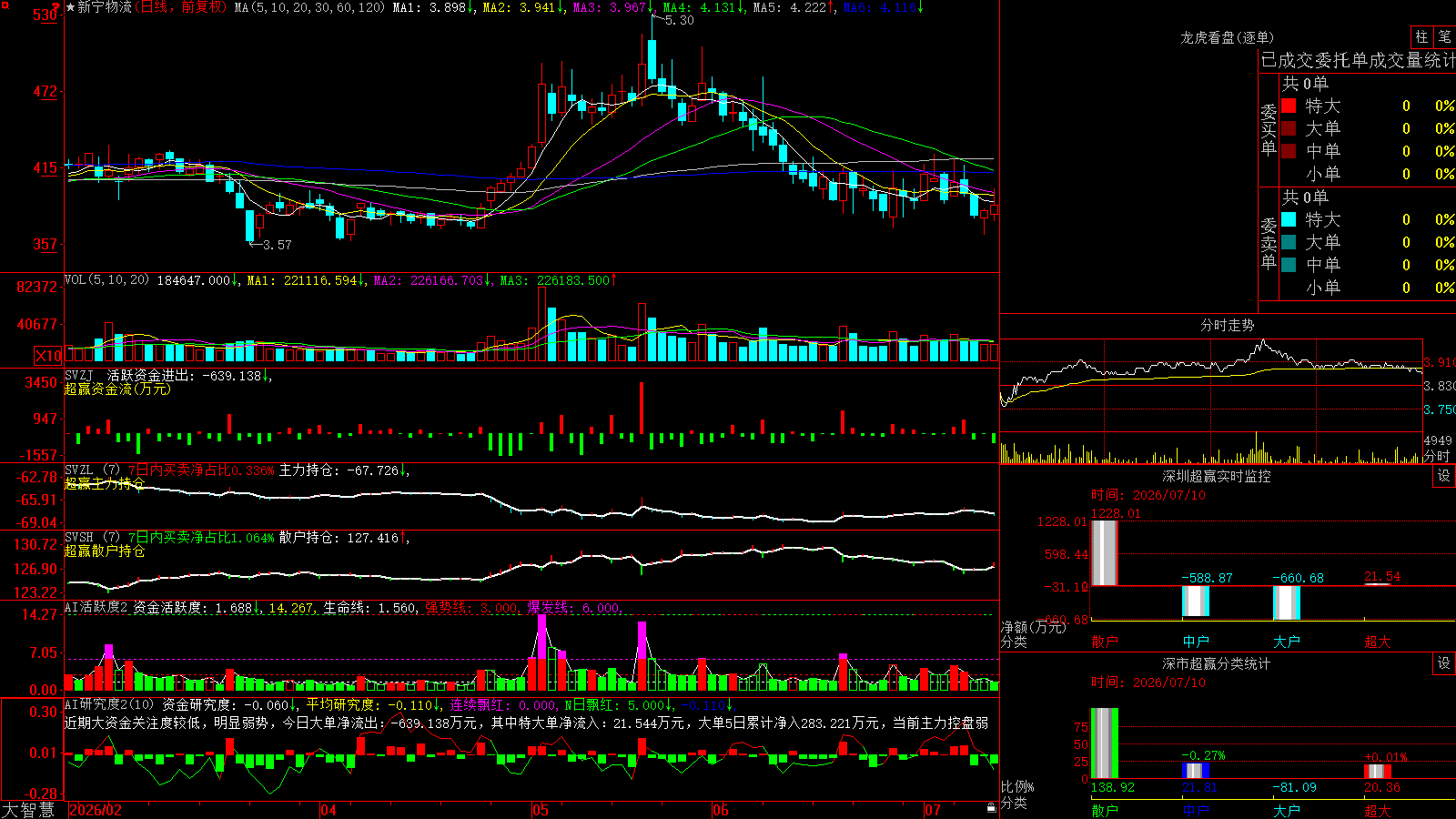The image size is (1456, 819).
Task: Click the AI活跃度2 indicator label
Action: [96, 607]
